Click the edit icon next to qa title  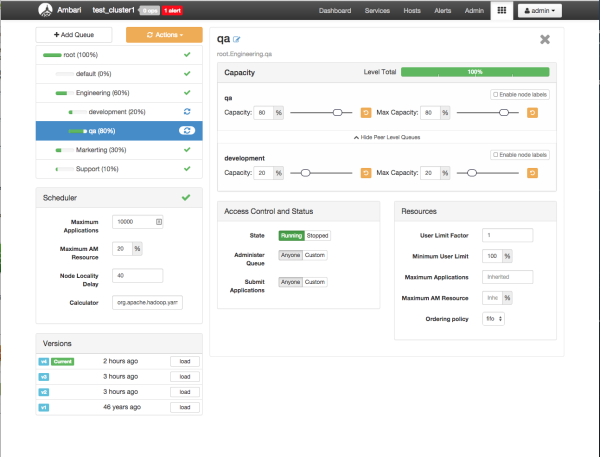238,39
